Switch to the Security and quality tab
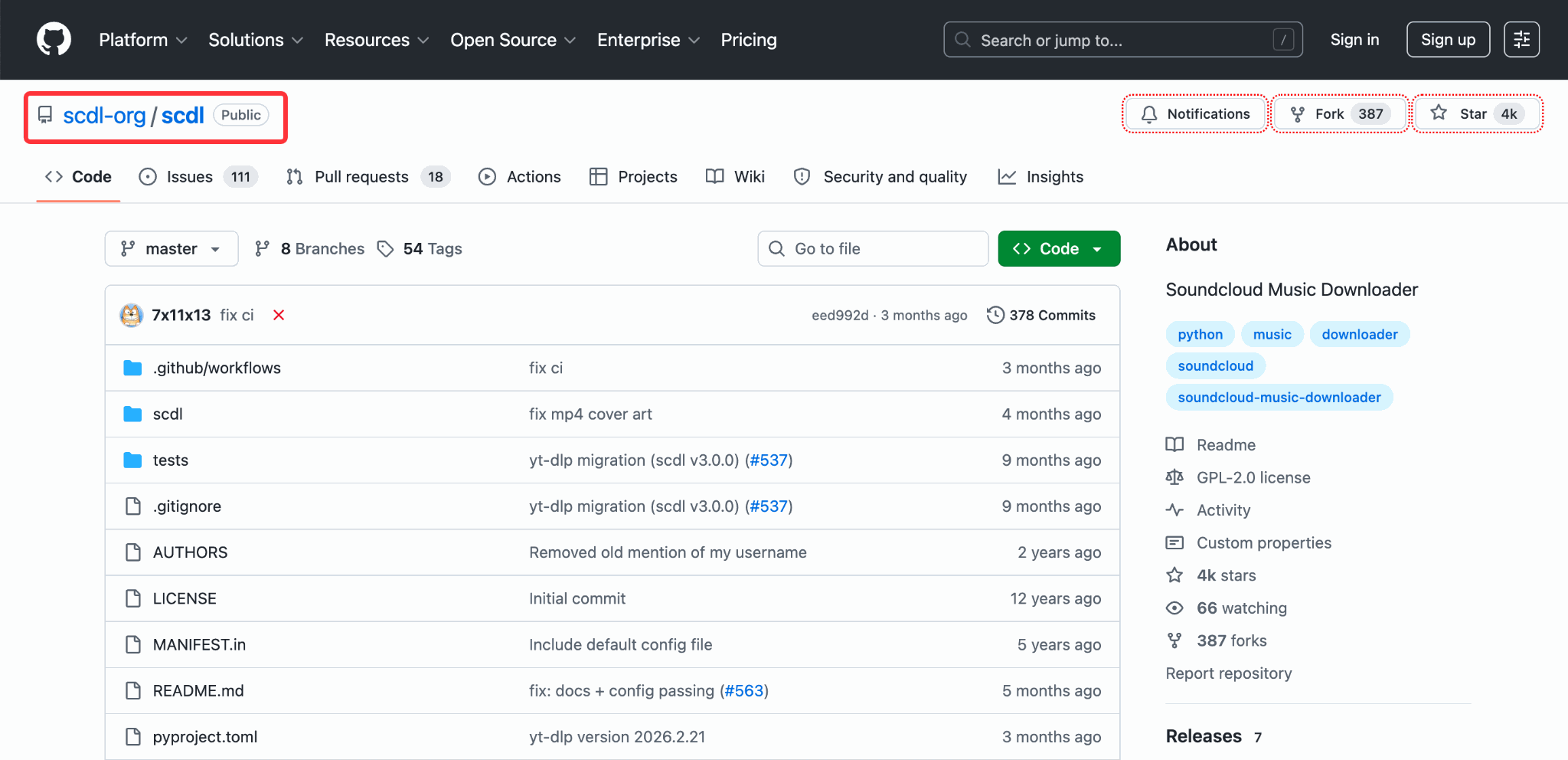 (880, 177)
